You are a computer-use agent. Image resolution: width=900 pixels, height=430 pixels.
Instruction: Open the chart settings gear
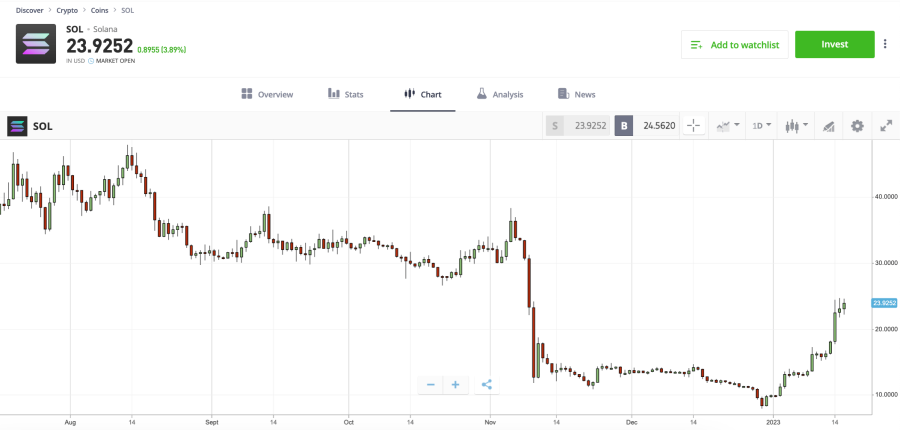pyautogui.click(x=857, y=126)
